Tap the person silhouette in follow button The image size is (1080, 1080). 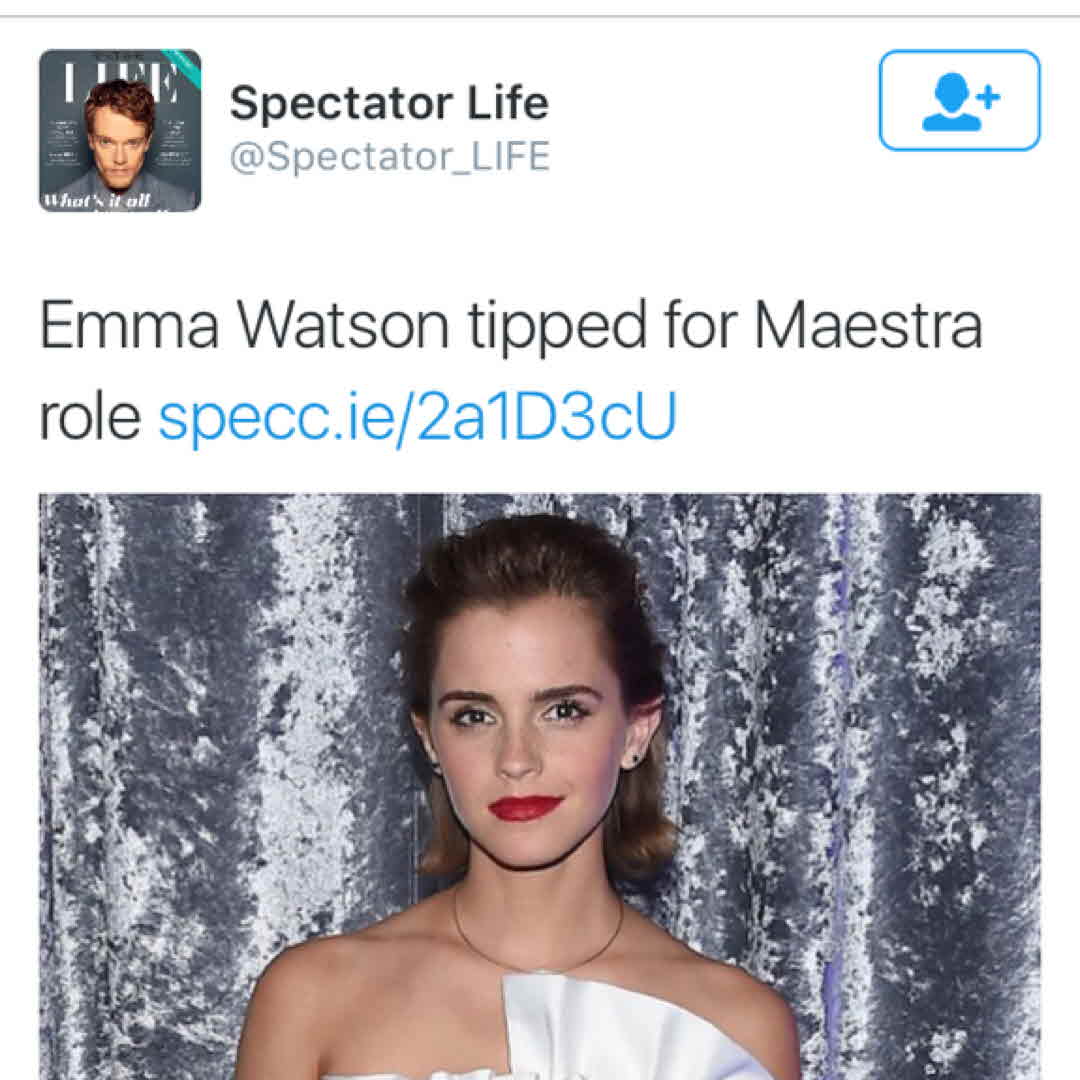coord(951,102)
